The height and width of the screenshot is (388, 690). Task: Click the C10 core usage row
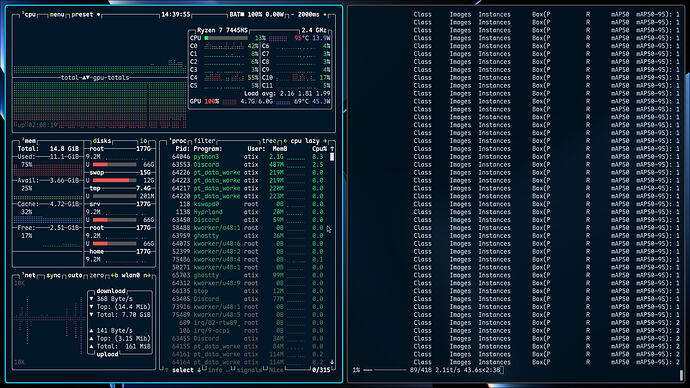[x=296, y=78]
